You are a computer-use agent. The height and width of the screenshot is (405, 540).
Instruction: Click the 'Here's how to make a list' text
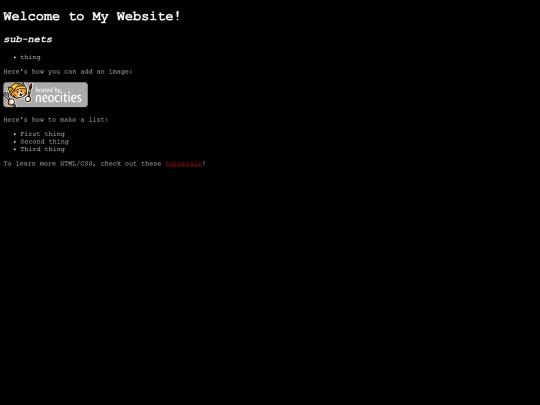pos(56,120)
